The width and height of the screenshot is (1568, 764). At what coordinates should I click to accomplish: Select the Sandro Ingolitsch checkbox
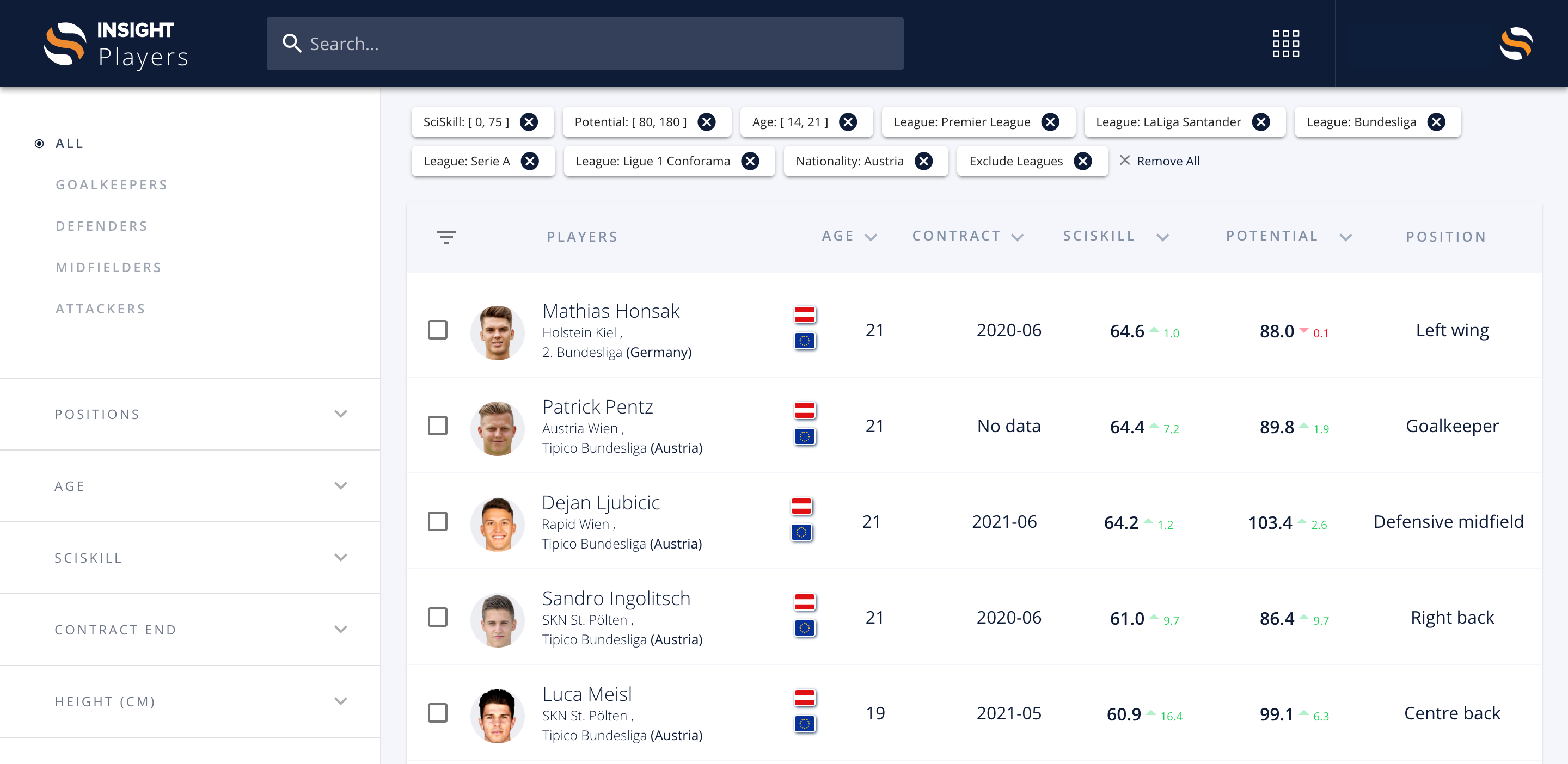coord(437,618)
